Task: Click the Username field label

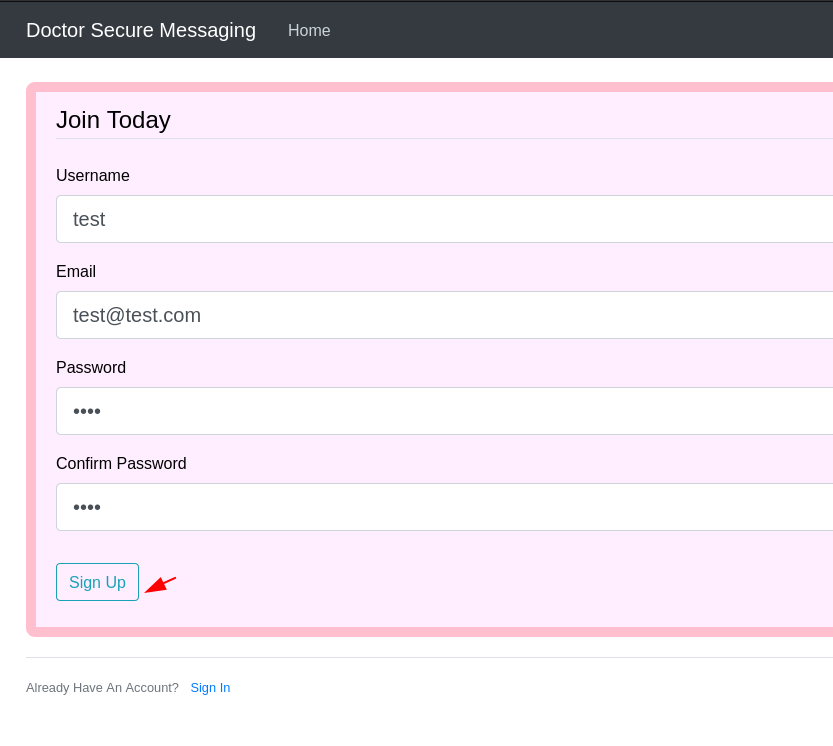Action: (93, 176)
